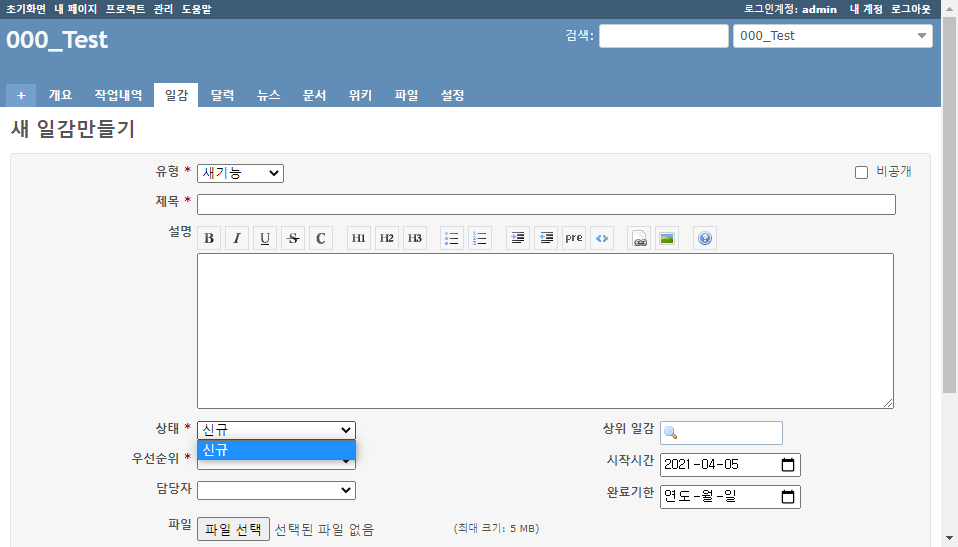
Task: Insert Heading 1 with H1 button
Action: pyautogui.click(x=359, y=238)
